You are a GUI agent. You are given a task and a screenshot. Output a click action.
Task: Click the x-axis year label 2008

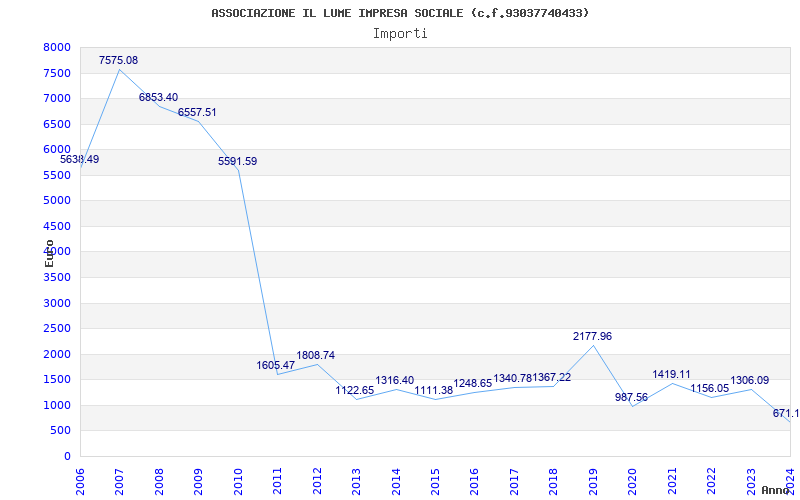[x=159, y=482]
